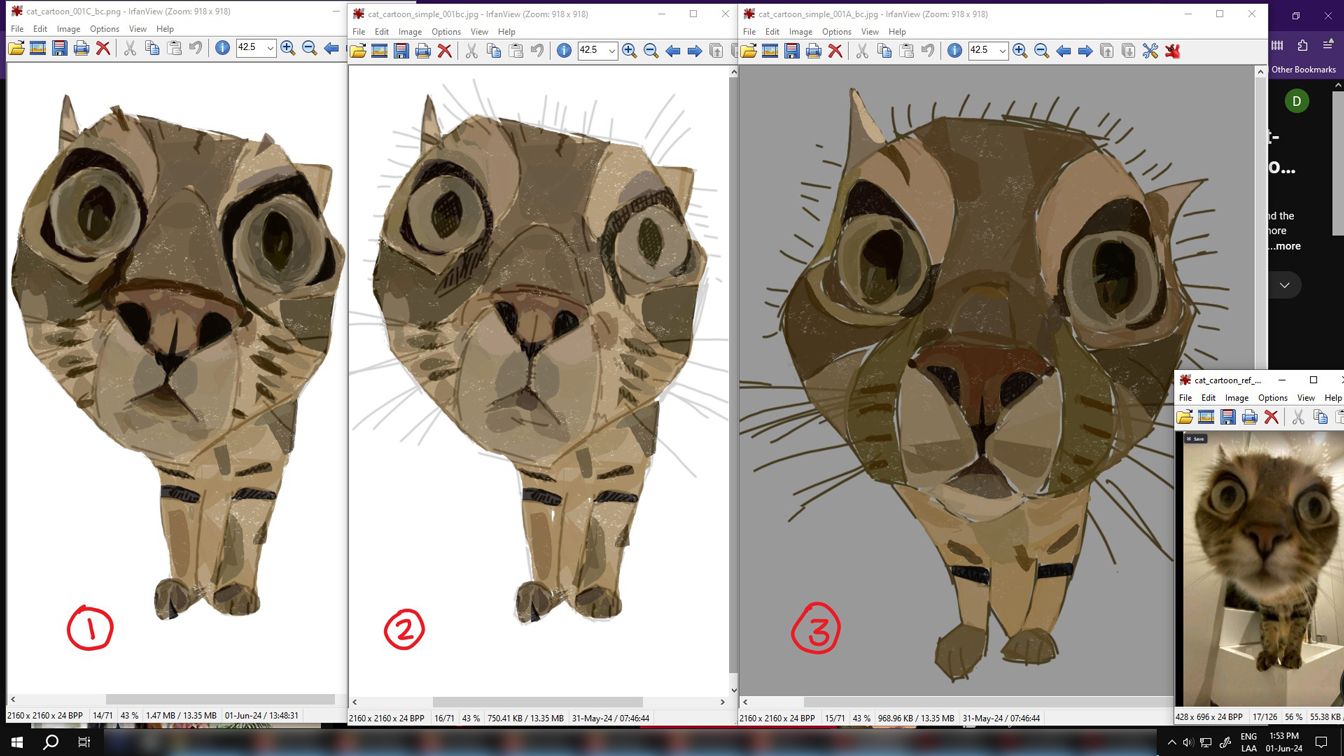Open Options menu in cat_cartoon_ref window
Screen dimensions: 1344x756
pyautogui.click(x=1273, y=398)
